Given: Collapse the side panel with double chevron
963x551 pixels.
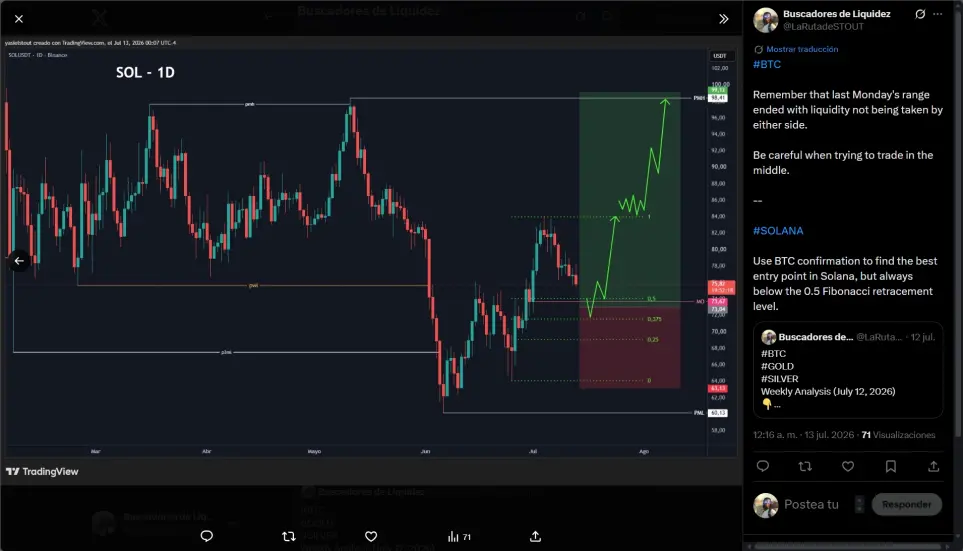Looking at the screenshot, I should point(723,19).
